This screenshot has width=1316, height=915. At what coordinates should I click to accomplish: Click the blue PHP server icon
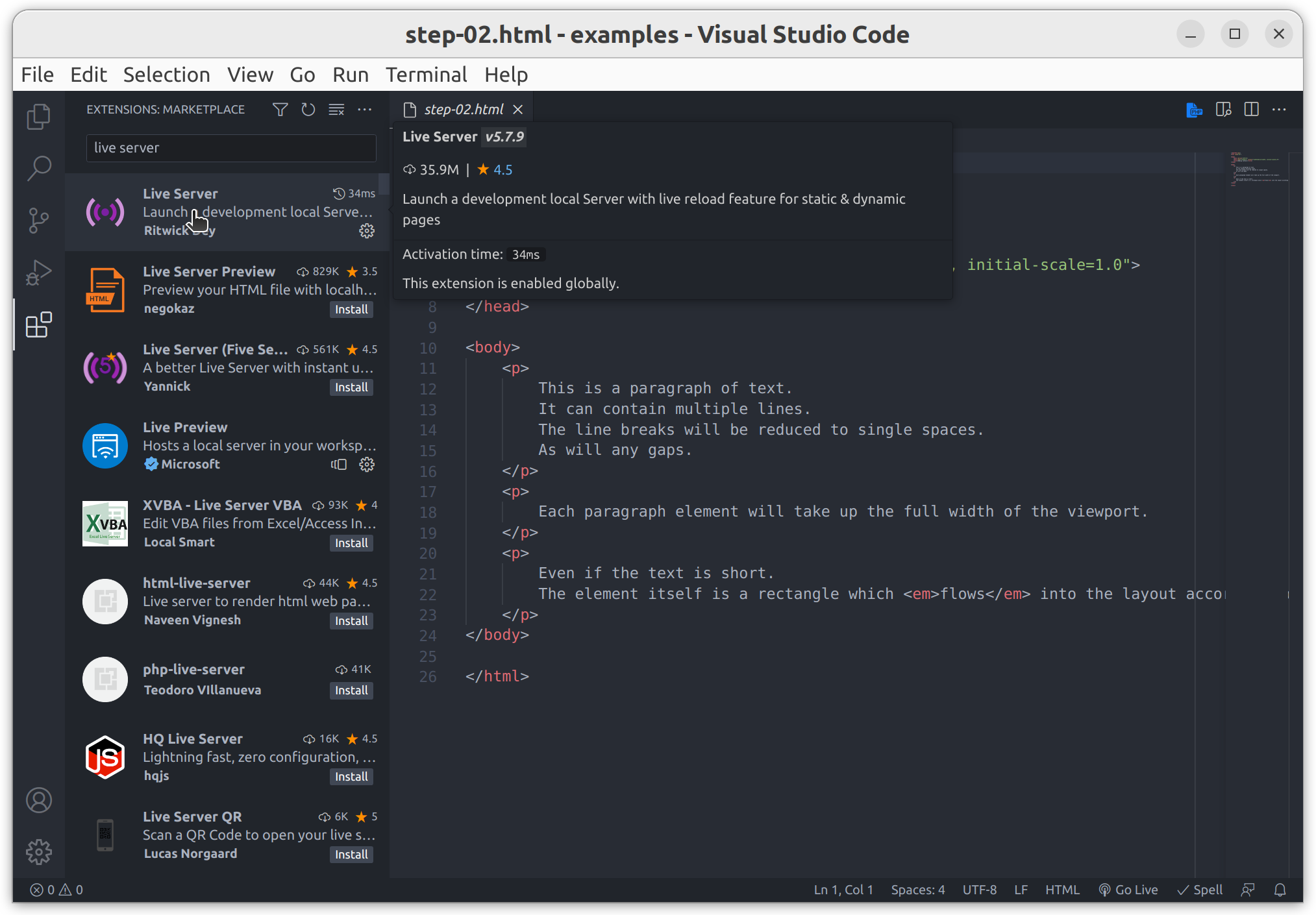pyautogui.click(x=1194, y=110)
